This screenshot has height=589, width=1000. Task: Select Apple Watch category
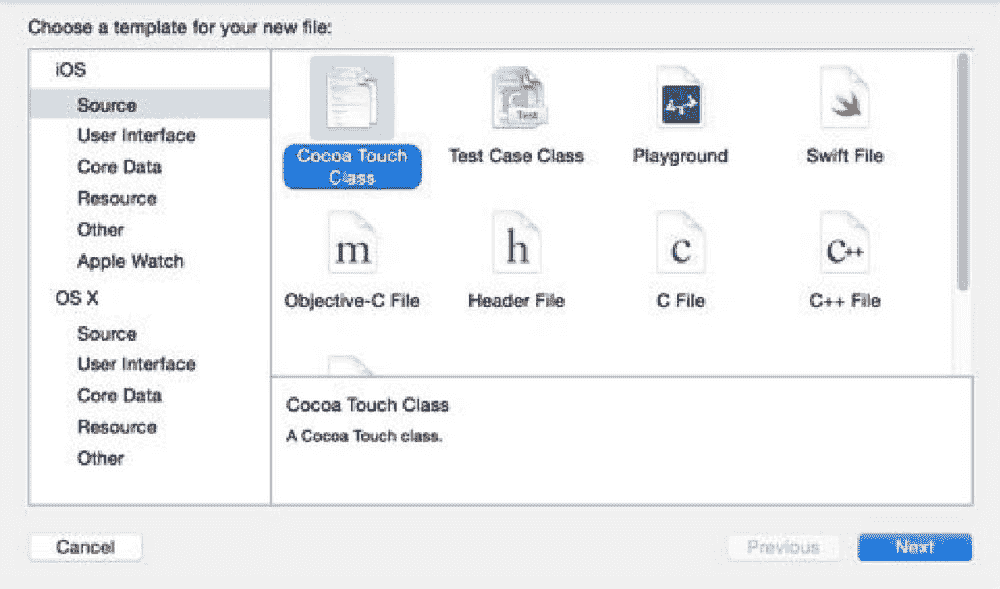tap(130, 261)
